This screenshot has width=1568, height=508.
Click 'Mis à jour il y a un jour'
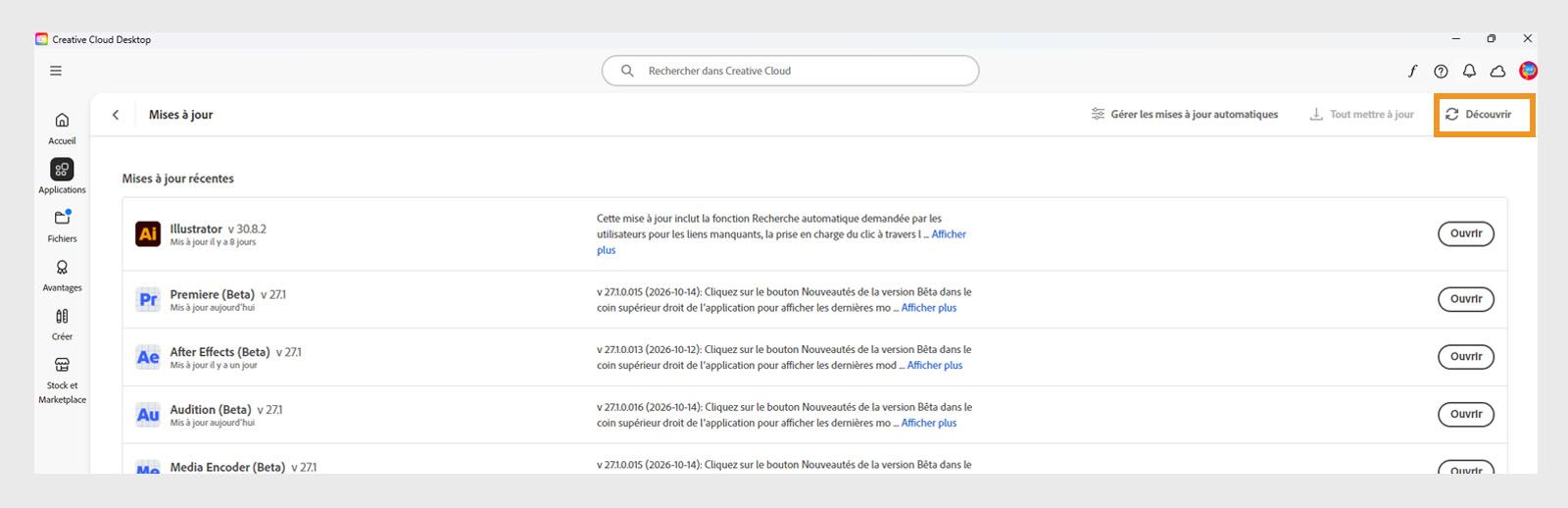point(214,365)
